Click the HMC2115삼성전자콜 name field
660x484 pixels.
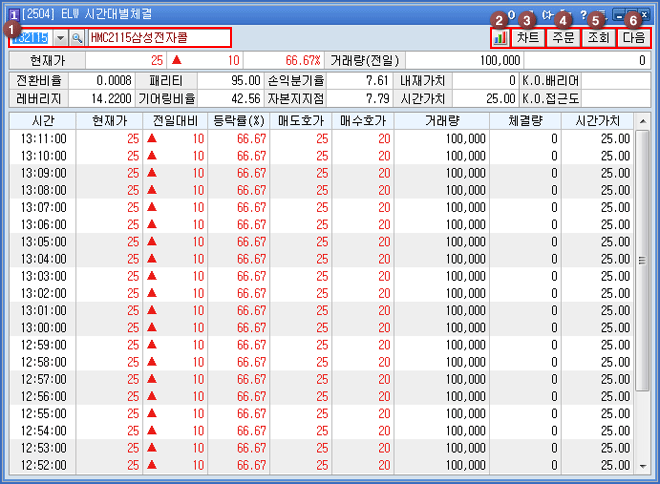click(158, 37)
